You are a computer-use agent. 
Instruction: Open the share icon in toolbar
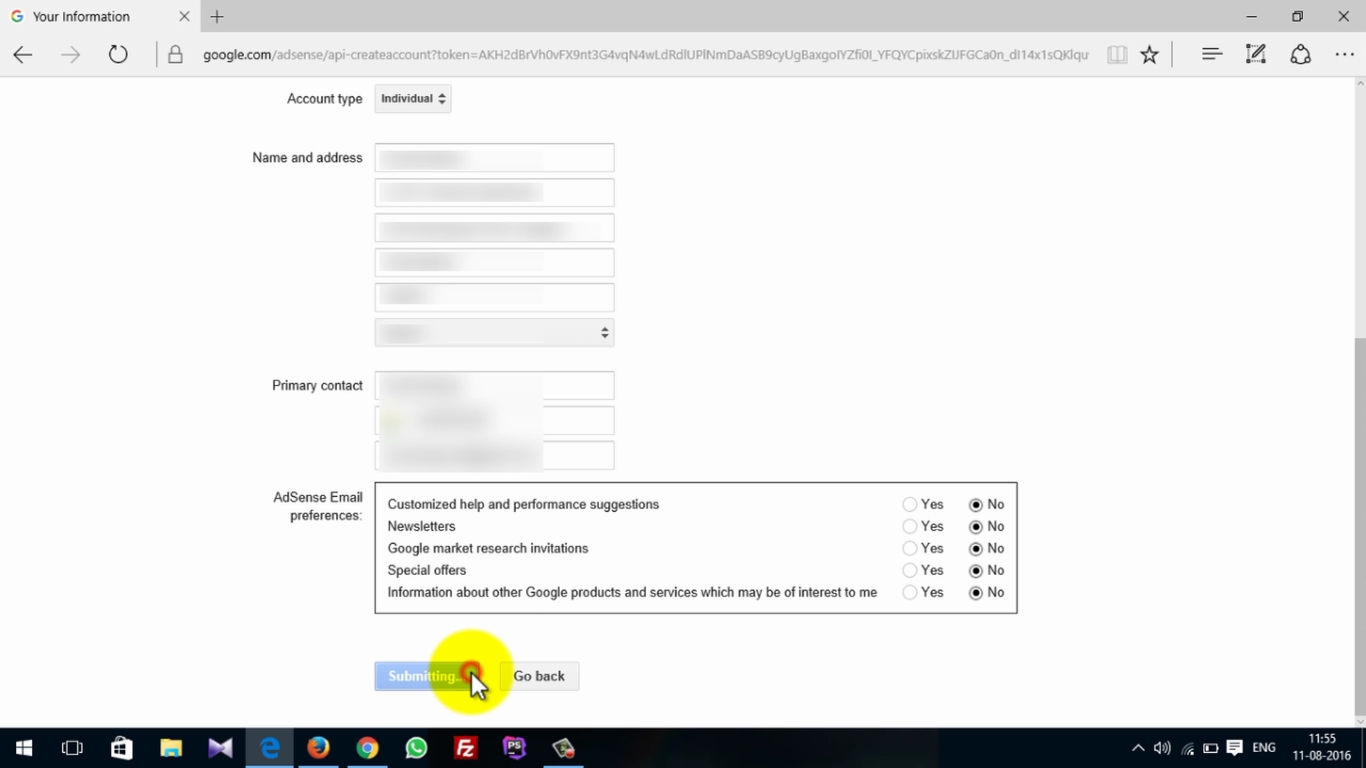tap(1300, 54)
